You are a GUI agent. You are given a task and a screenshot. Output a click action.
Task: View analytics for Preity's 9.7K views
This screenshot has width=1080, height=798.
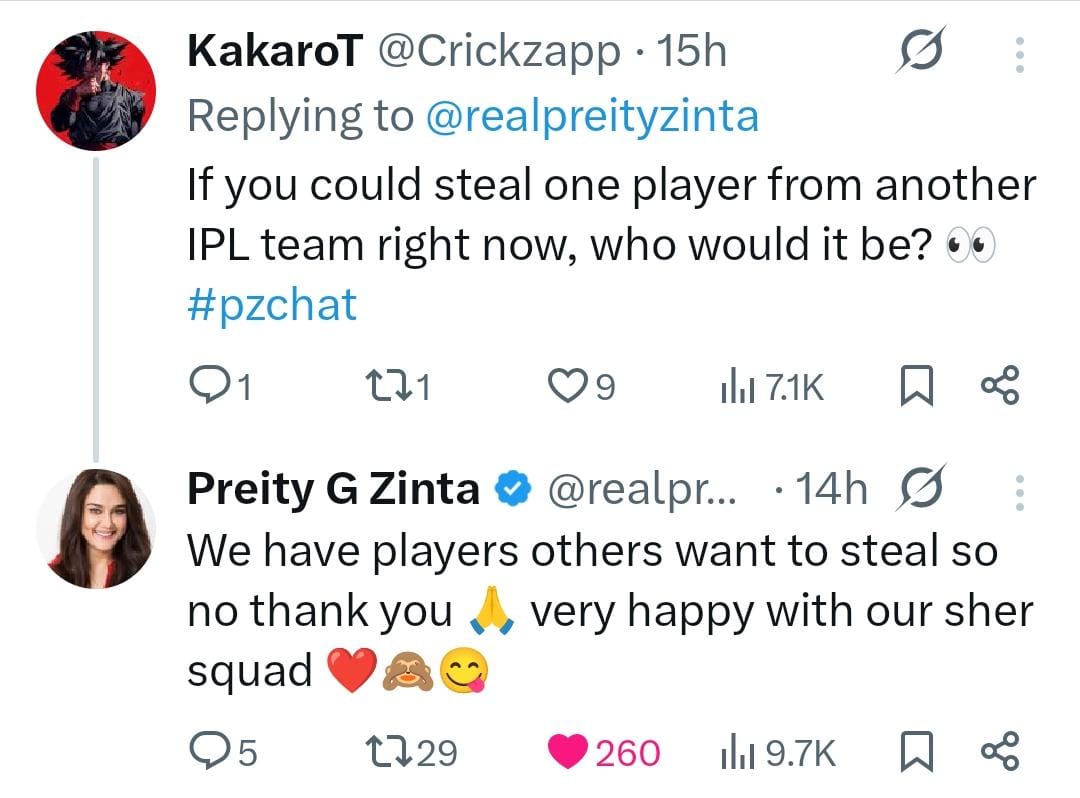735,752
